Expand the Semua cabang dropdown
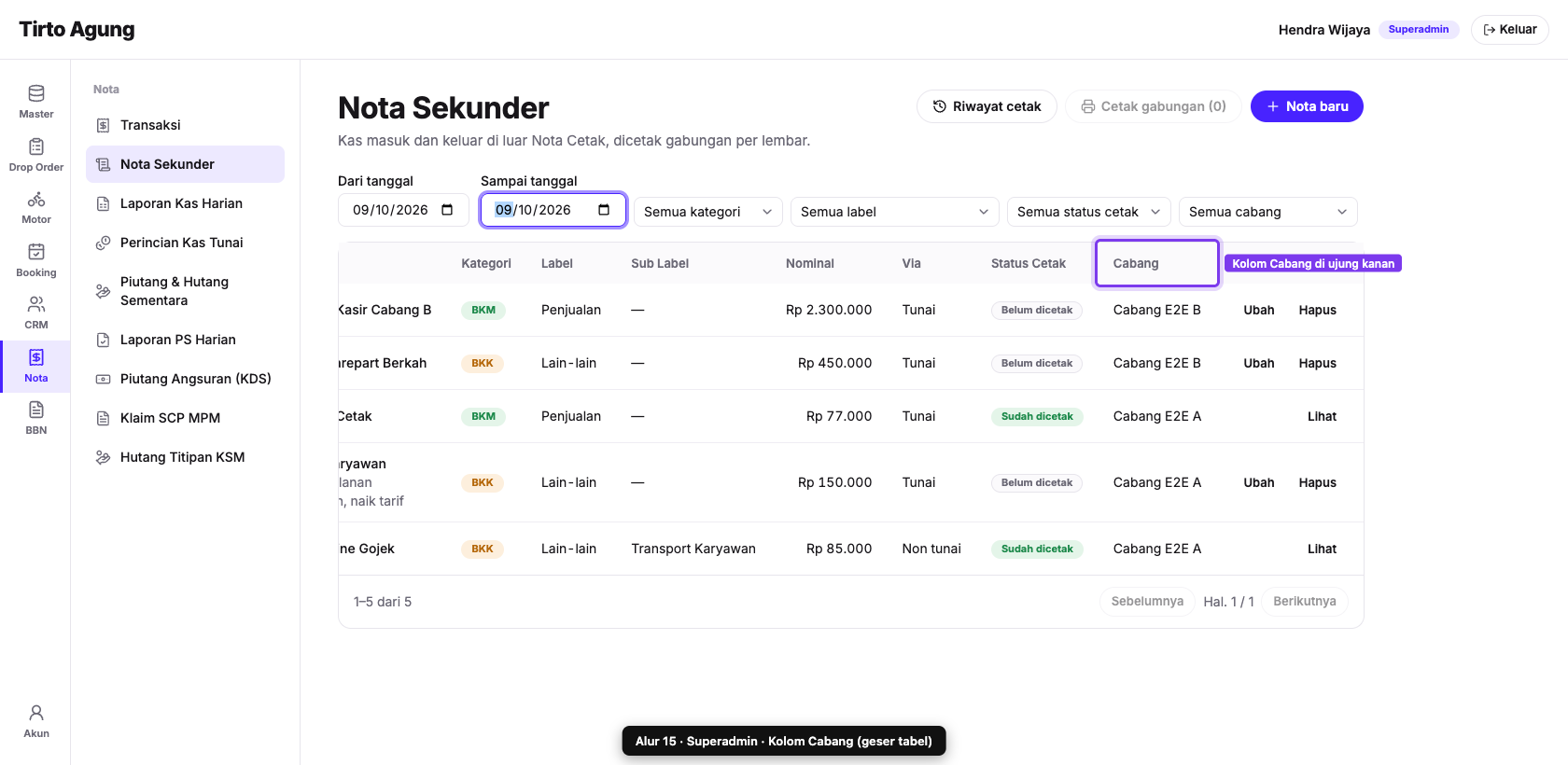This screenshot has height=765, width=1568. pos(1268,212)
